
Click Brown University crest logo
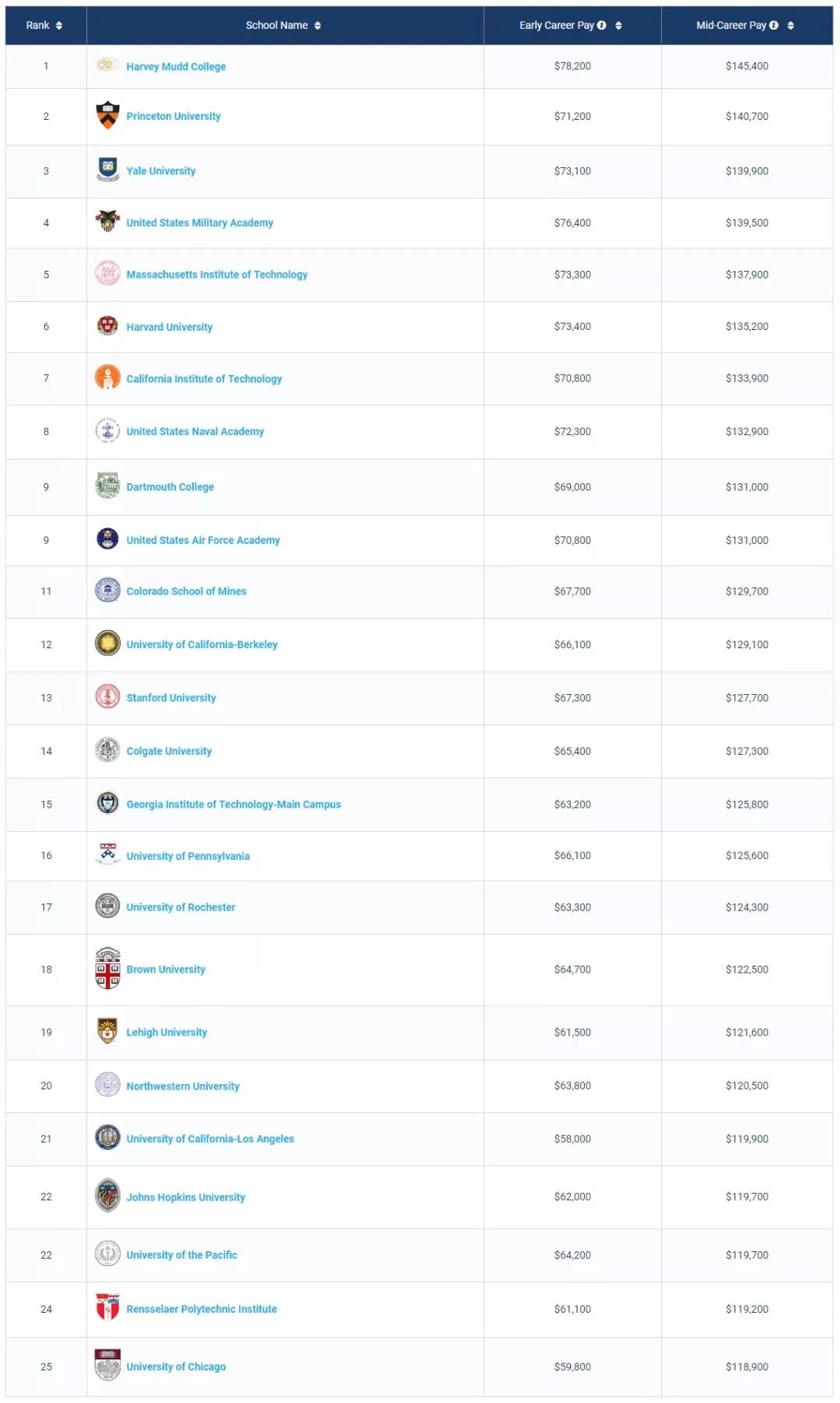pyautogui.click(x=107, y=969)
